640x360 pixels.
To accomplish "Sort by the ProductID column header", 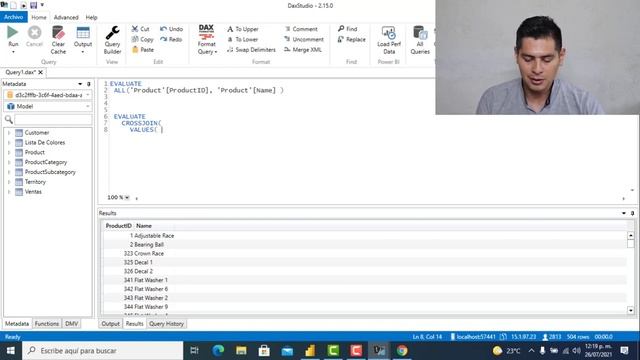I will (x=118, y=226).
